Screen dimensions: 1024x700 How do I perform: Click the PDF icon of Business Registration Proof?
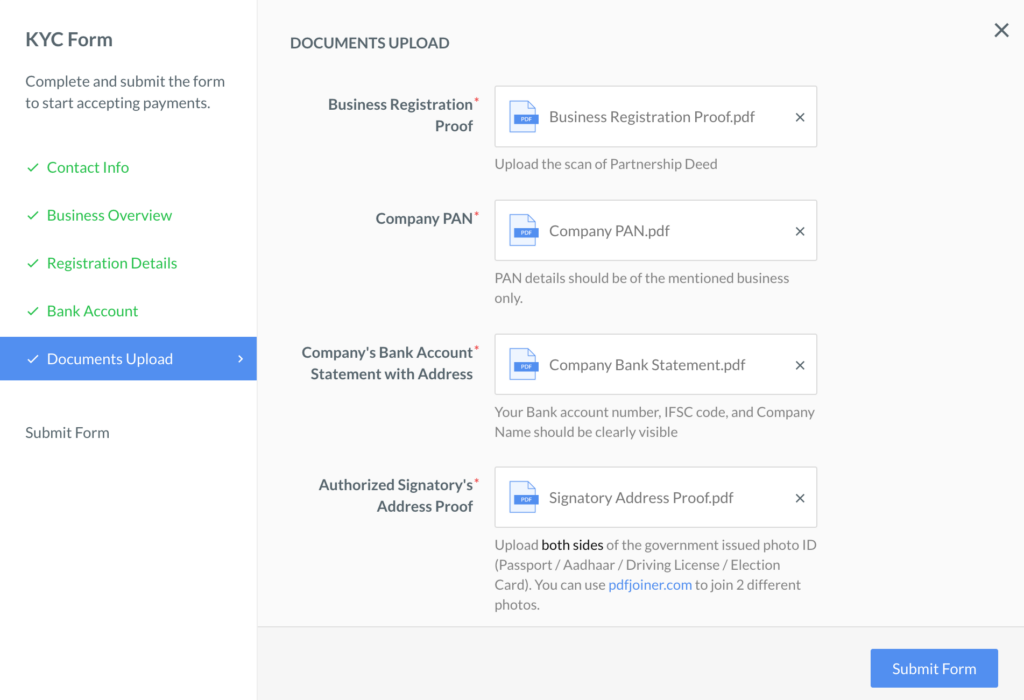tap(523, 117)
